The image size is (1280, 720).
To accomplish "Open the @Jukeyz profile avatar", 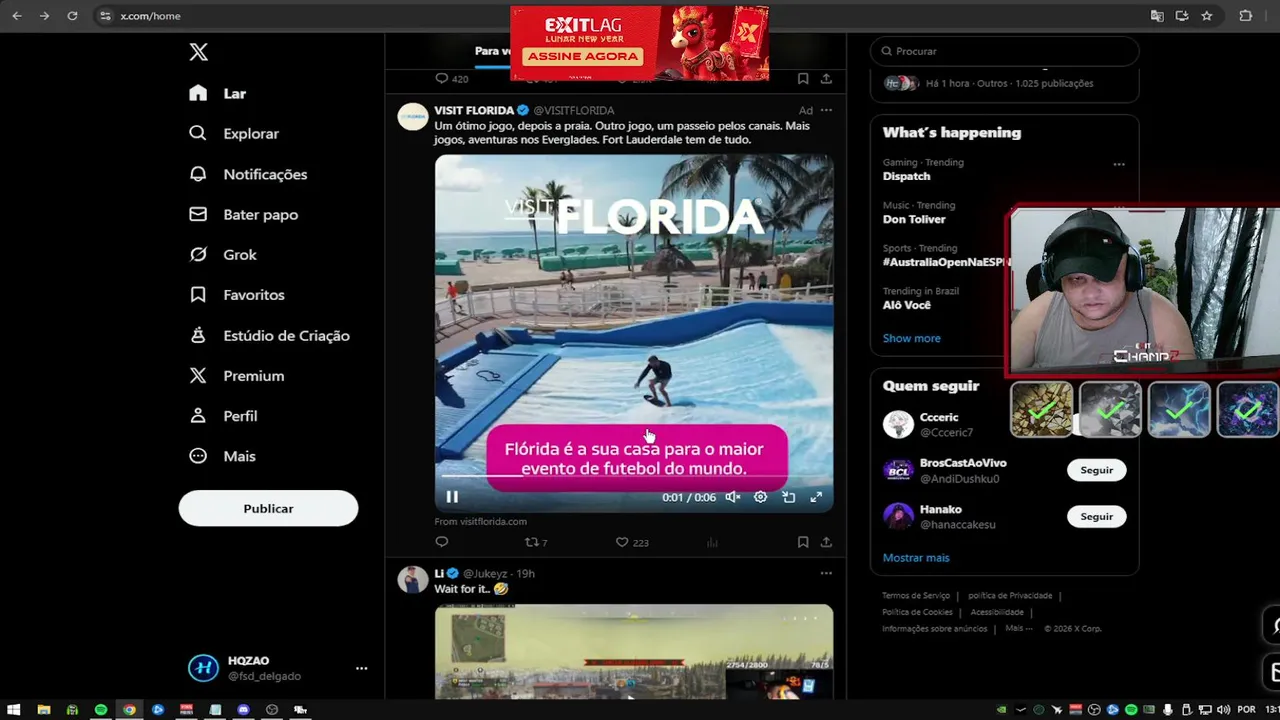I will coord(413,580).
